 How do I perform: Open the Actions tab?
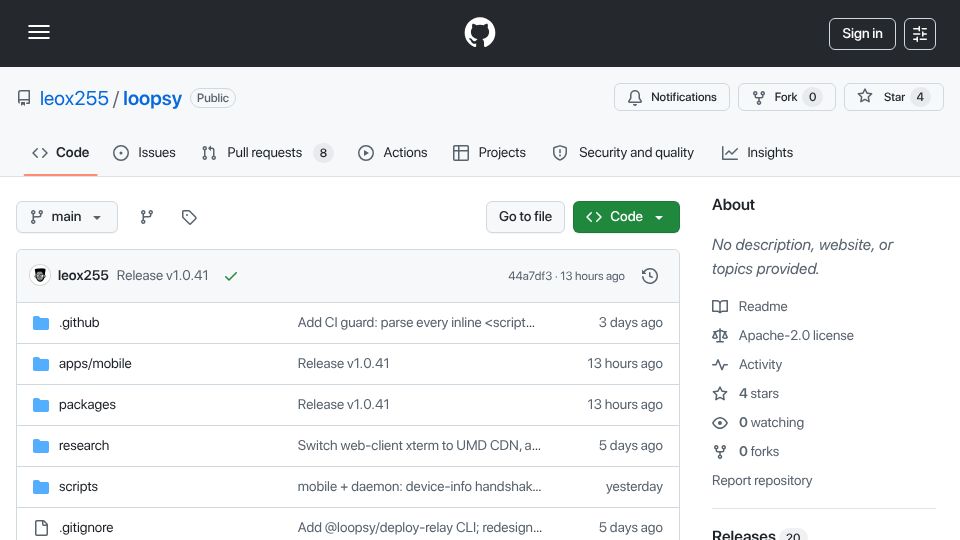click(392, 153)
